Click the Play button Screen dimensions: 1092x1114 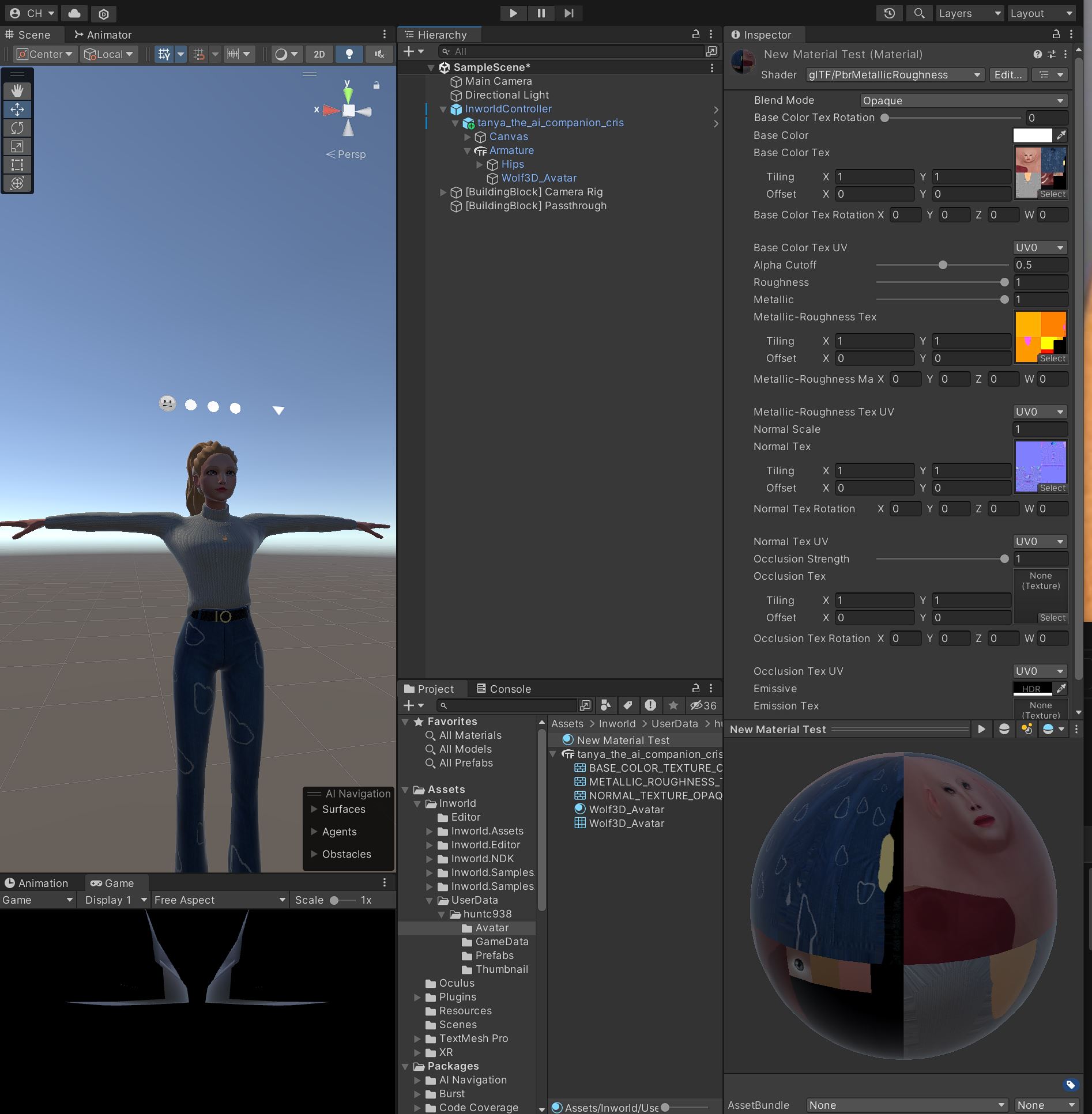coord(513,13)
